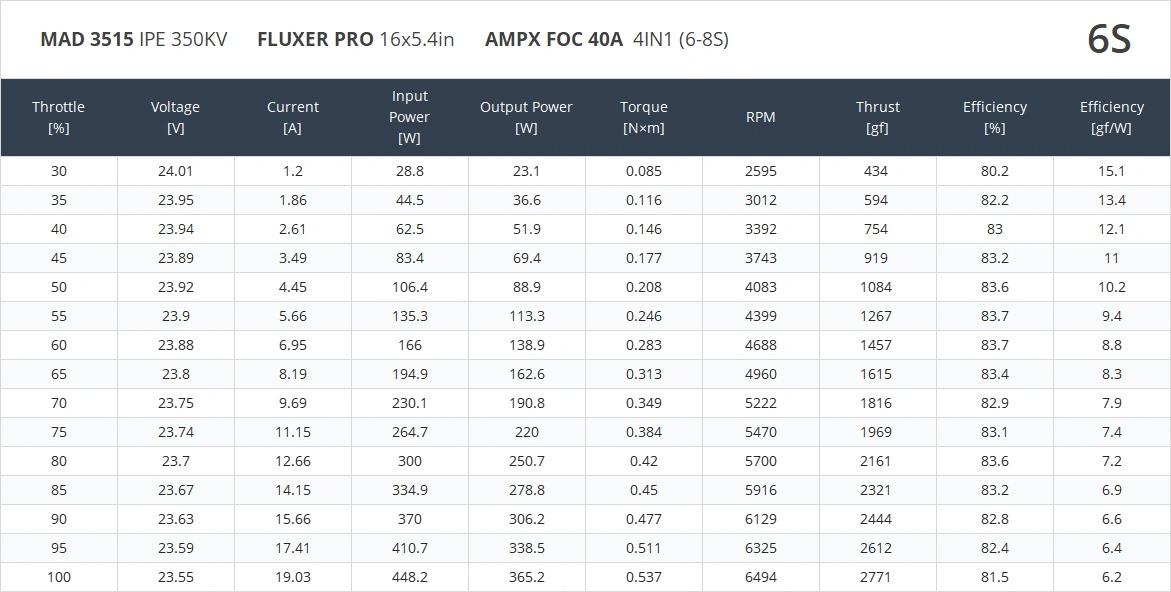Click the 6S voltage label
Screen dimensions: 1171x592
[1109, 40]
